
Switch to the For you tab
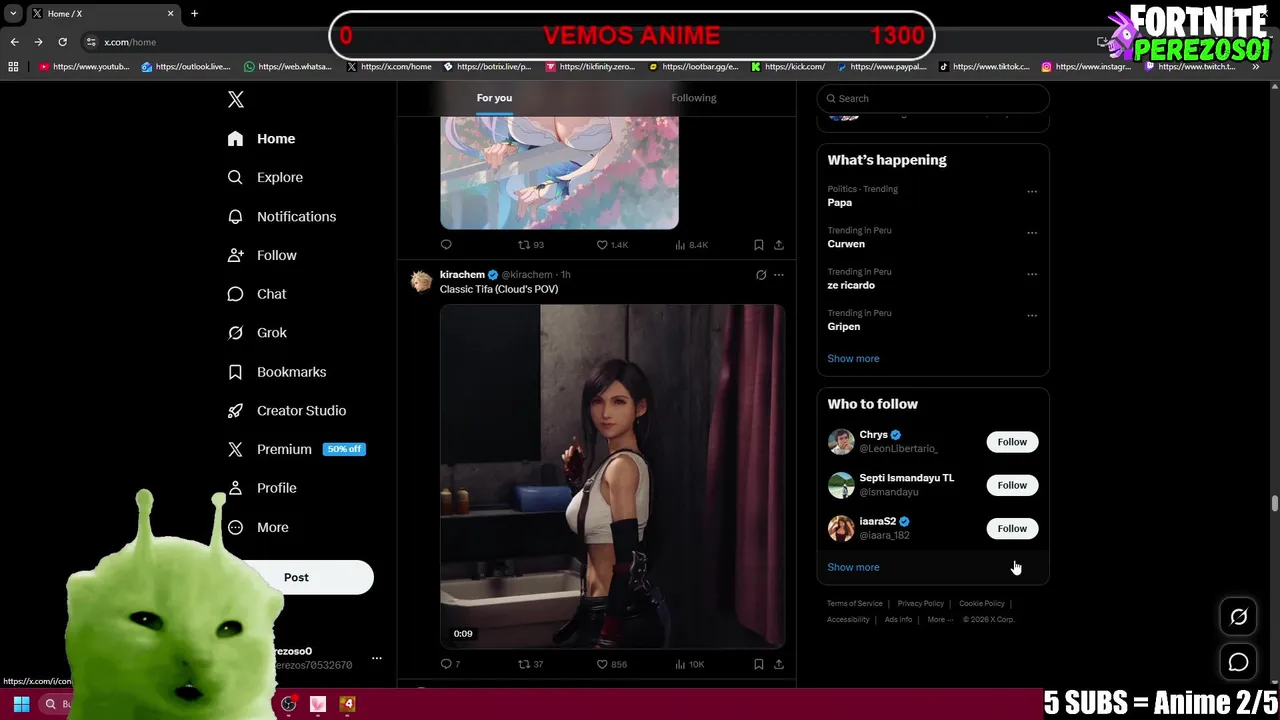494,98
